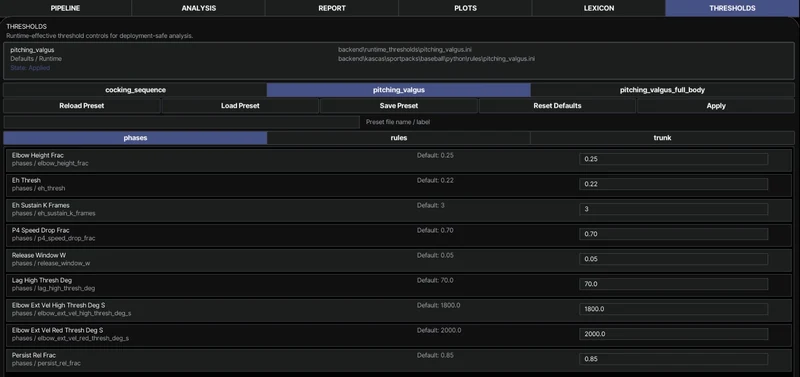Open the PIPELINE tab
Viewport: 800px width, 377px height.
pyautogui.click(x=66, y=8)
